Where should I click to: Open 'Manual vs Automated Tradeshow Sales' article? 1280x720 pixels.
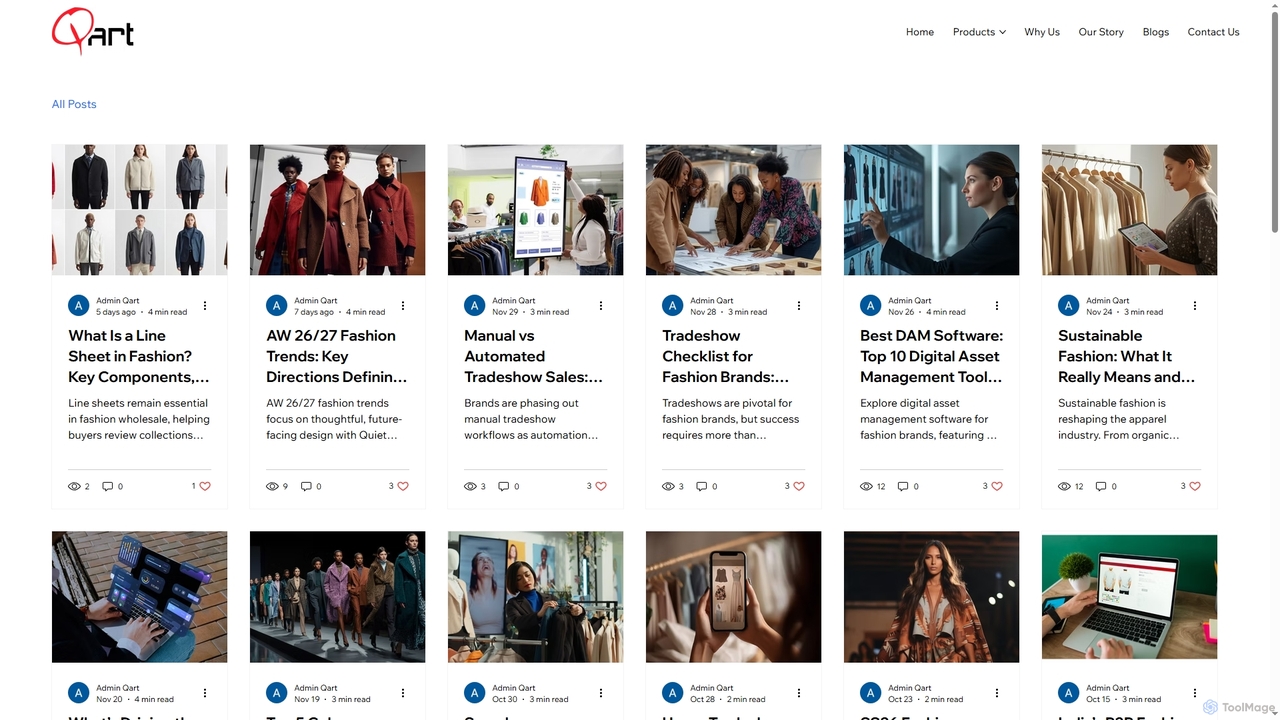[x=535, y=356]
